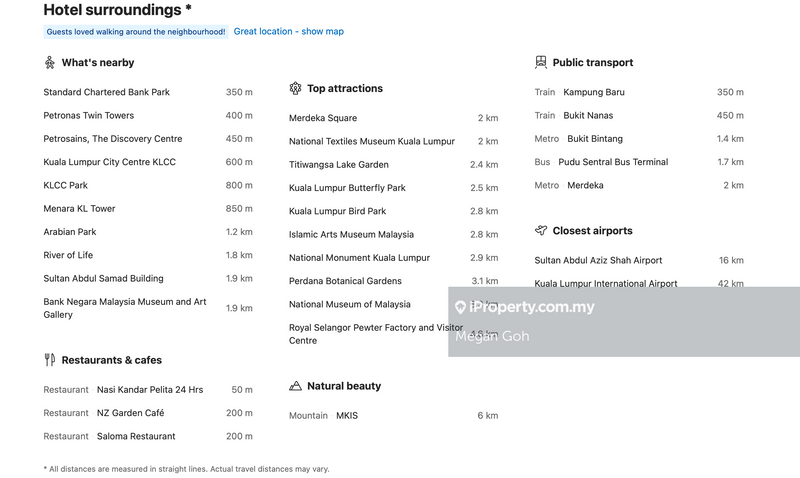Click the Top attractions section icon

click(x=295, y=89)
